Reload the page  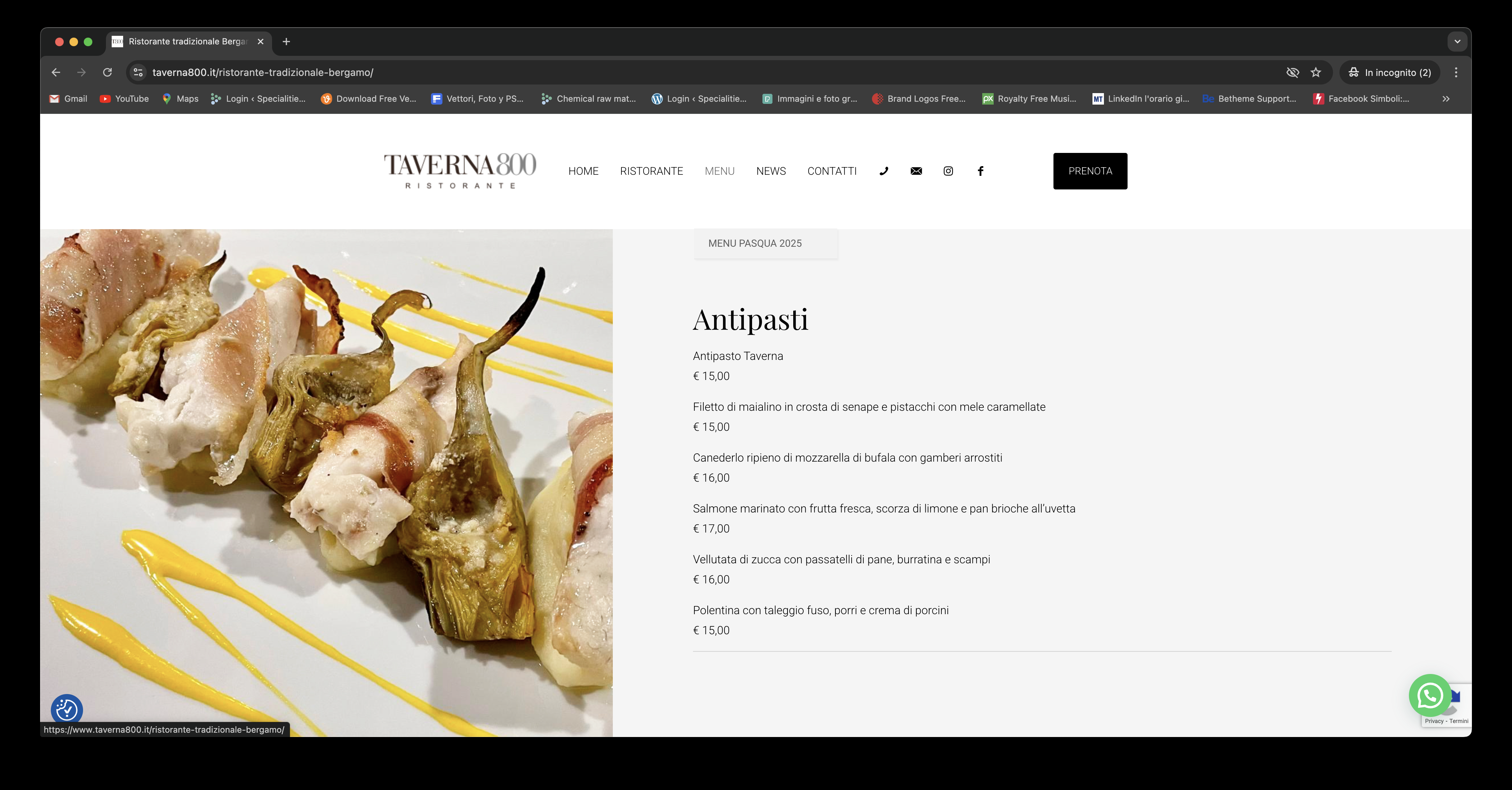107,72
